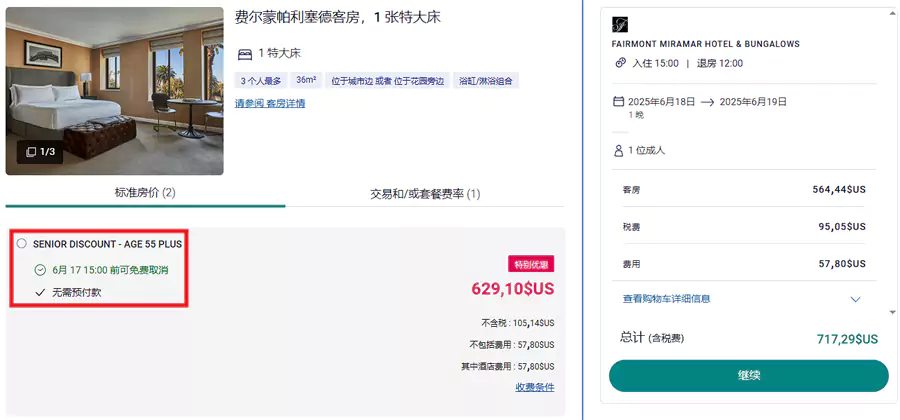The height and width of the screenshot is (420, 900).
Task: Click the 特别优惠 badge
Action: pyautogui.click(x=531, y=264)
